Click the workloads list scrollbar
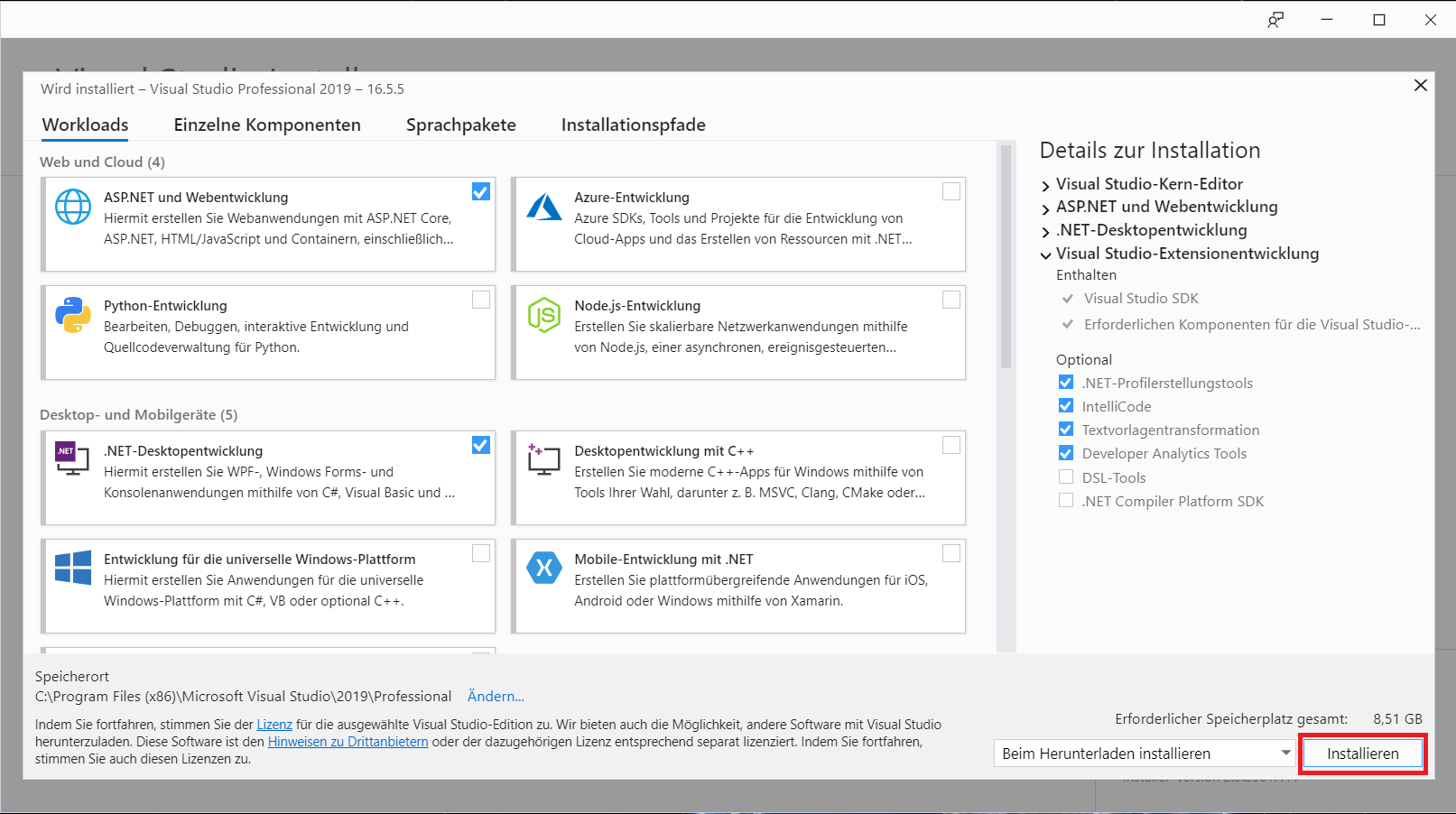 coord(1006,257)
